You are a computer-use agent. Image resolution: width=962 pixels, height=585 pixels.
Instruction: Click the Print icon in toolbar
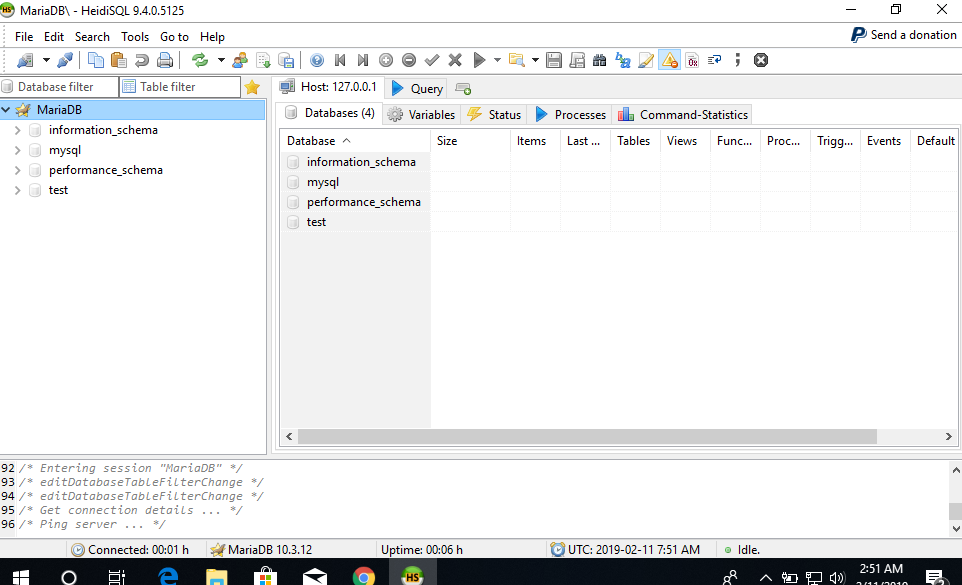[x=164, y=60]
